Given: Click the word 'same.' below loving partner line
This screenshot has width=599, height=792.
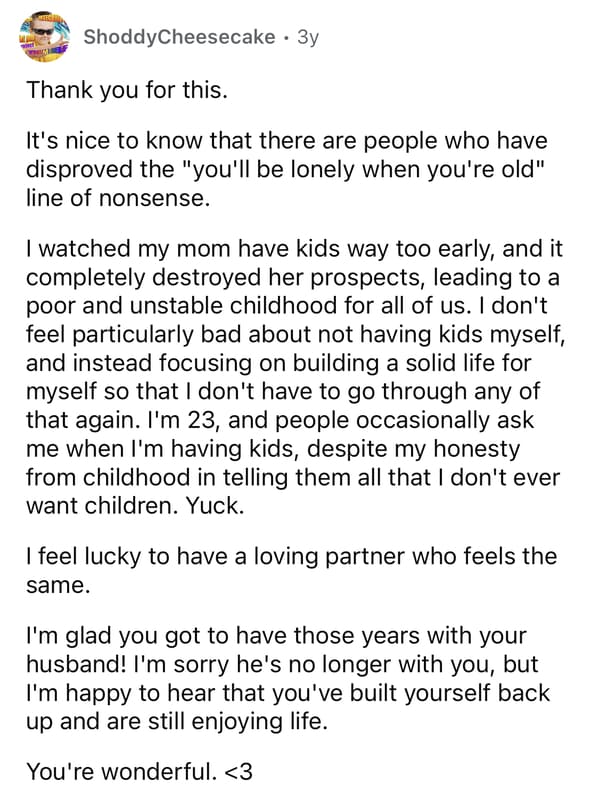Looking at the screenshot, I should (x=58, y=586).
